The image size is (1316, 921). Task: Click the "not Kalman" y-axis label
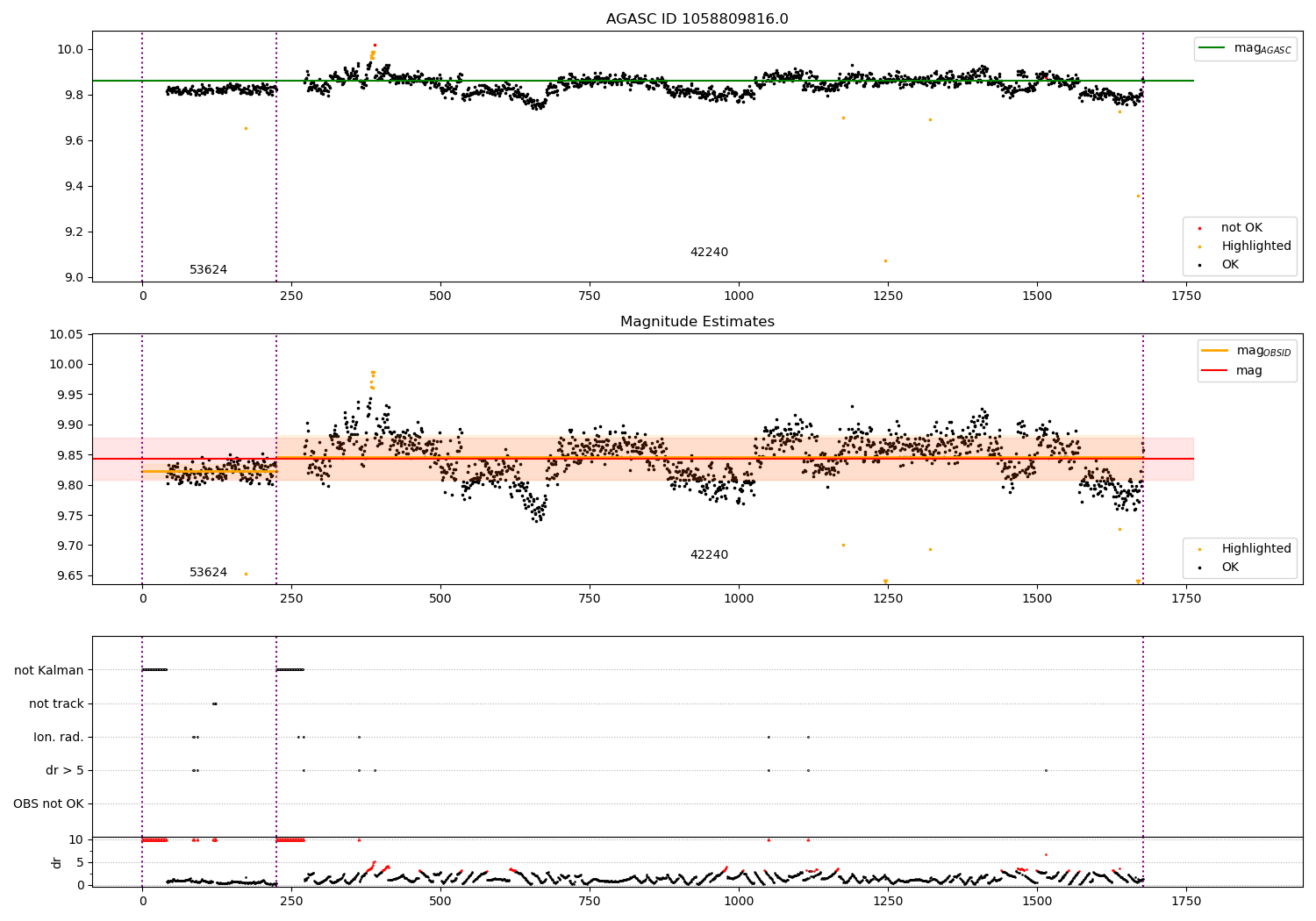49,670
